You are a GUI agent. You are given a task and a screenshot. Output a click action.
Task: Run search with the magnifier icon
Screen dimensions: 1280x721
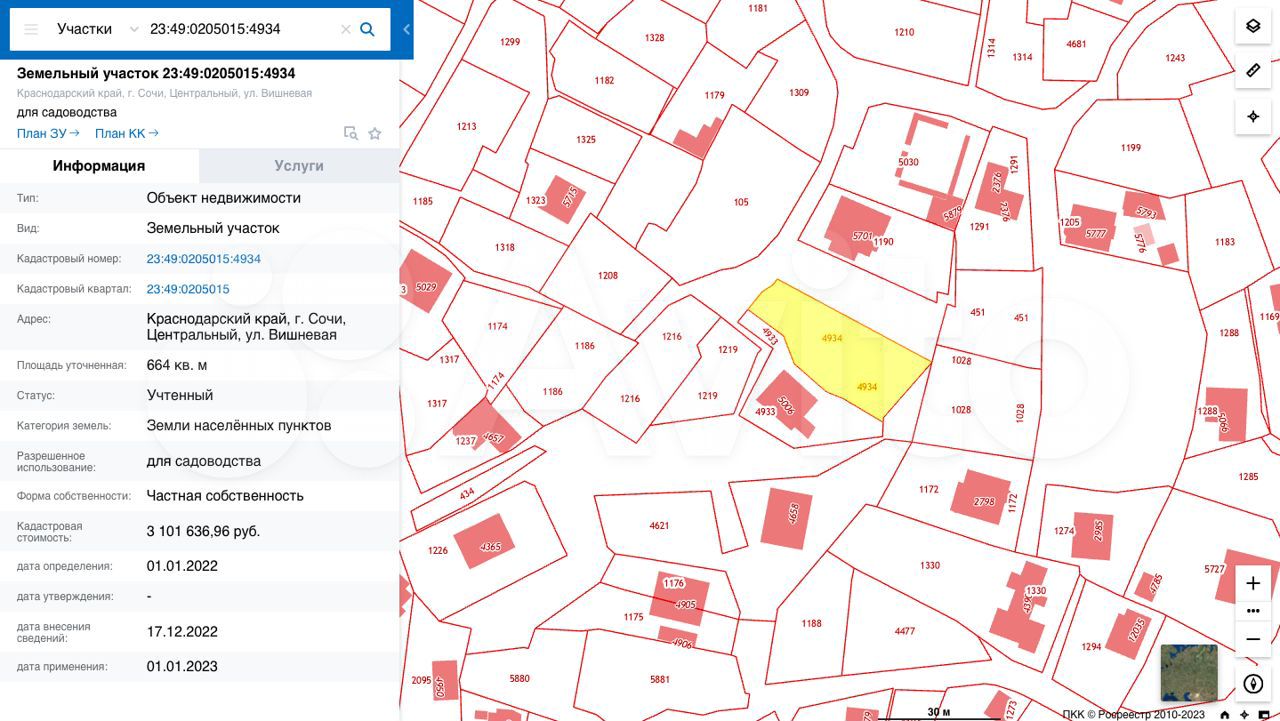click(x=368, y=29)
